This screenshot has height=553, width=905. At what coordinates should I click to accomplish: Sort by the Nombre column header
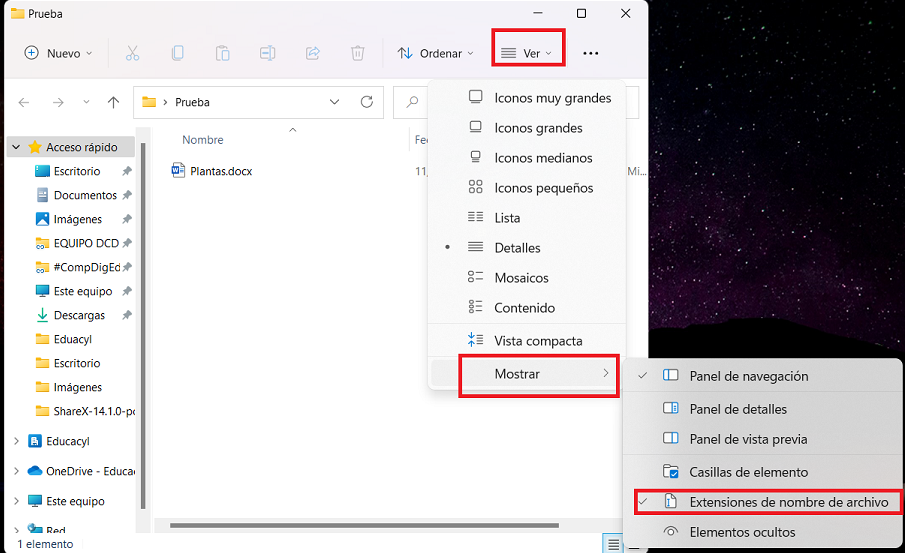[x=203, y=140]
